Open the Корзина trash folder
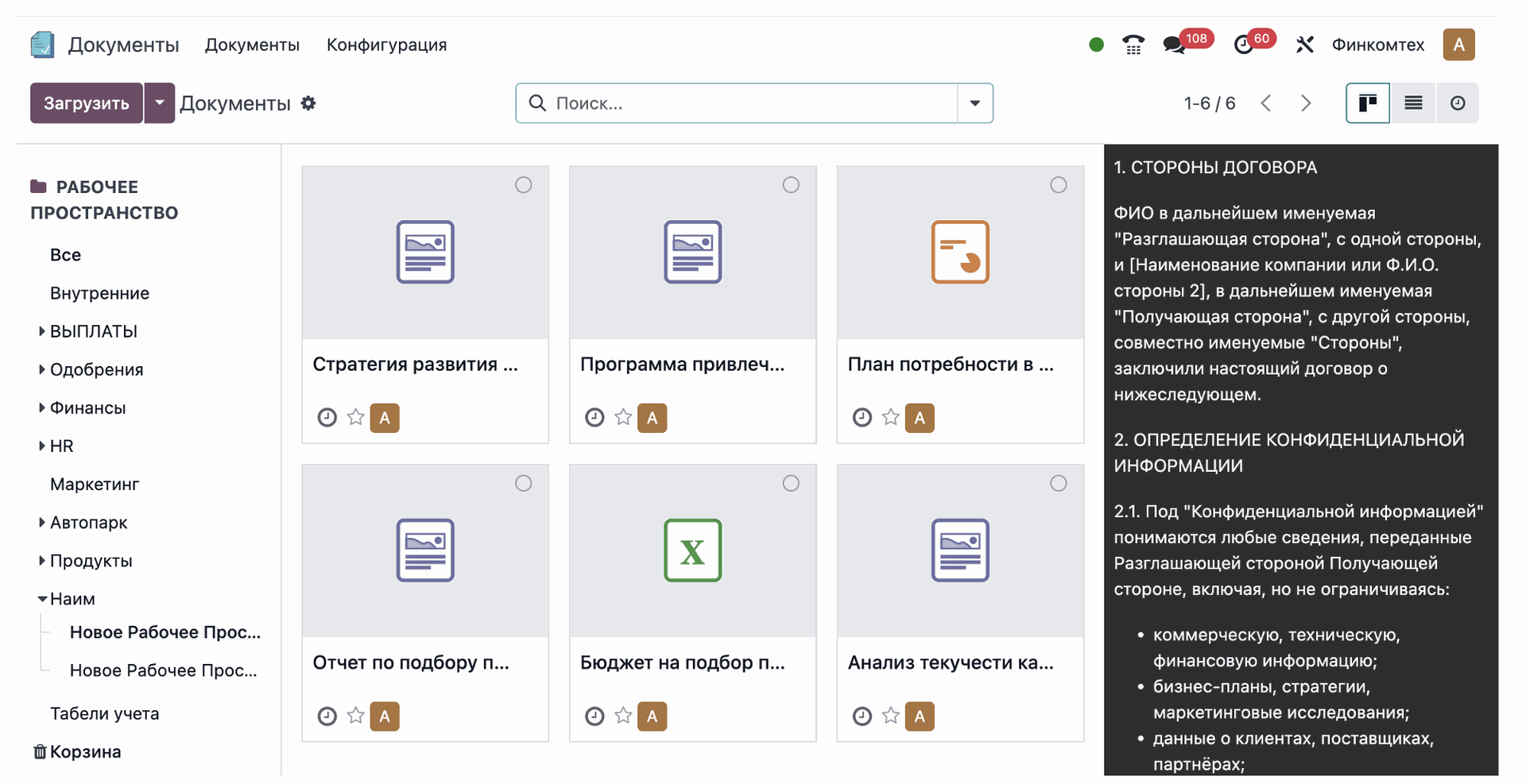 (x=84, y=751)
